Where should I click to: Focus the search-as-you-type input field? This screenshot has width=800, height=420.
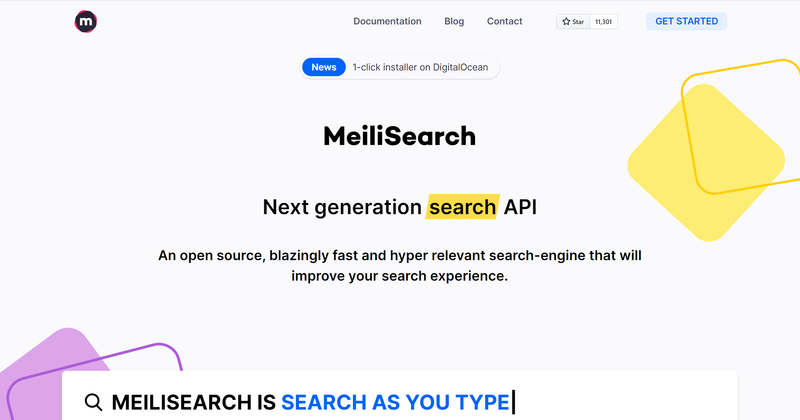[399, 398]
